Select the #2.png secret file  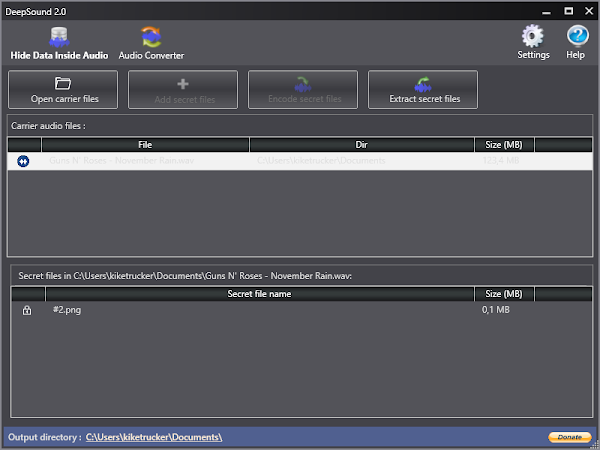coord(67,310)
